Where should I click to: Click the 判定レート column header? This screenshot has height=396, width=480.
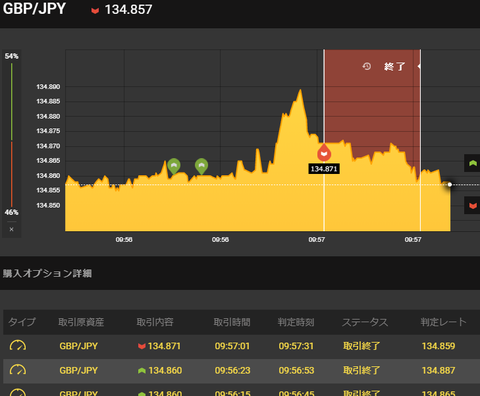[x=443, y=322]
